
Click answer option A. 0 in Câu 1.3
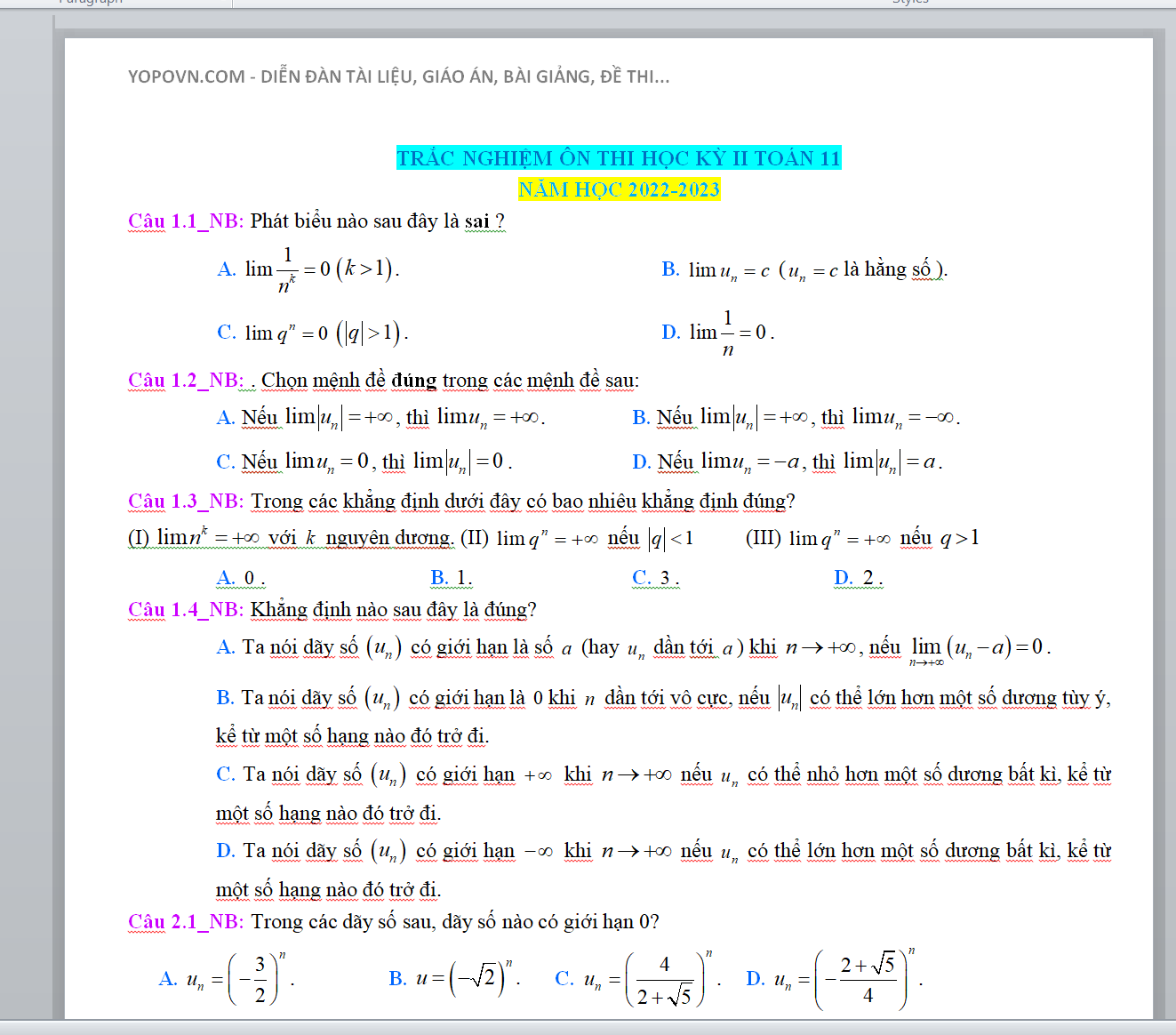coord(240,578)
